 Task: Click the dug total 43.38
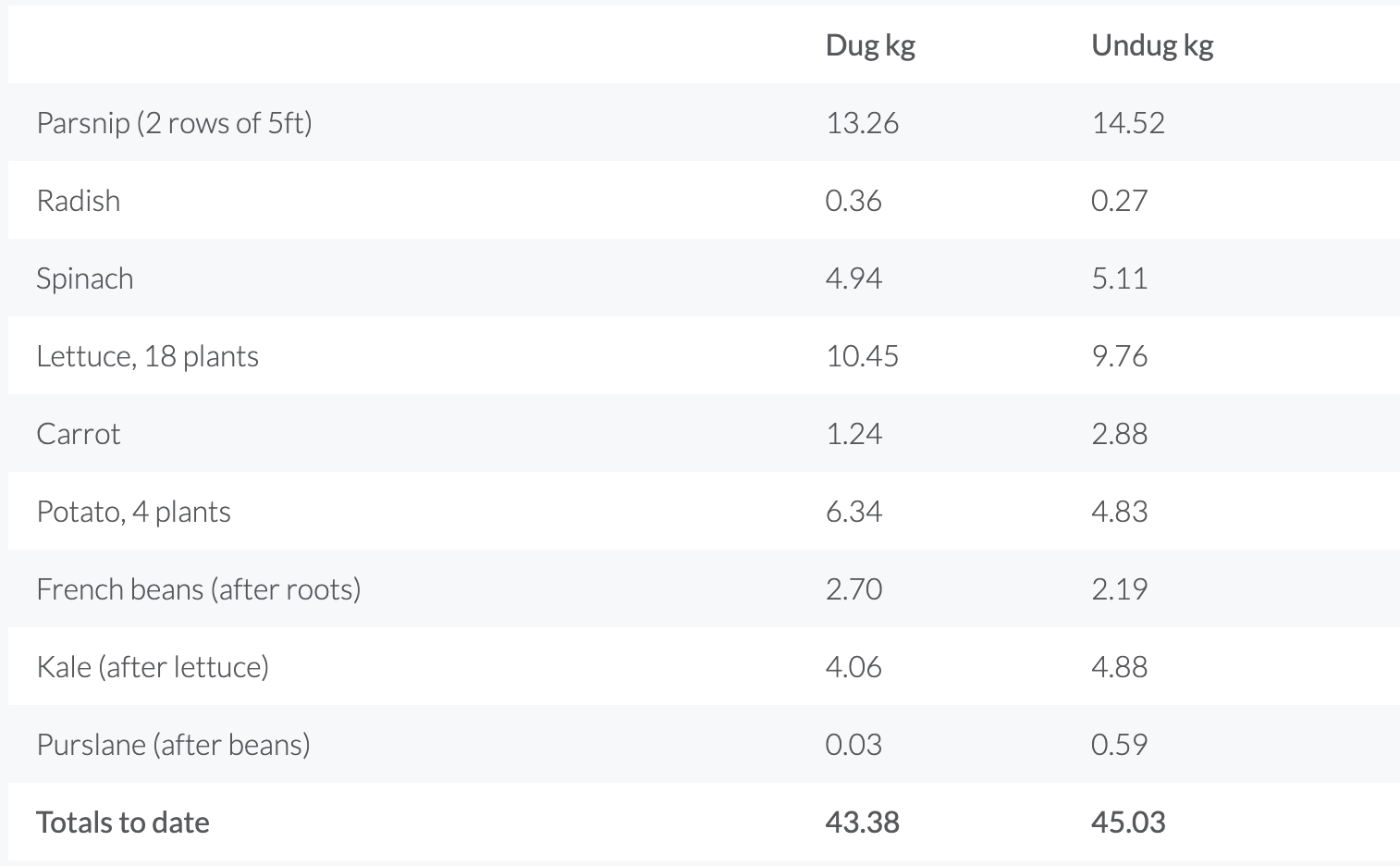pos(862,823)
